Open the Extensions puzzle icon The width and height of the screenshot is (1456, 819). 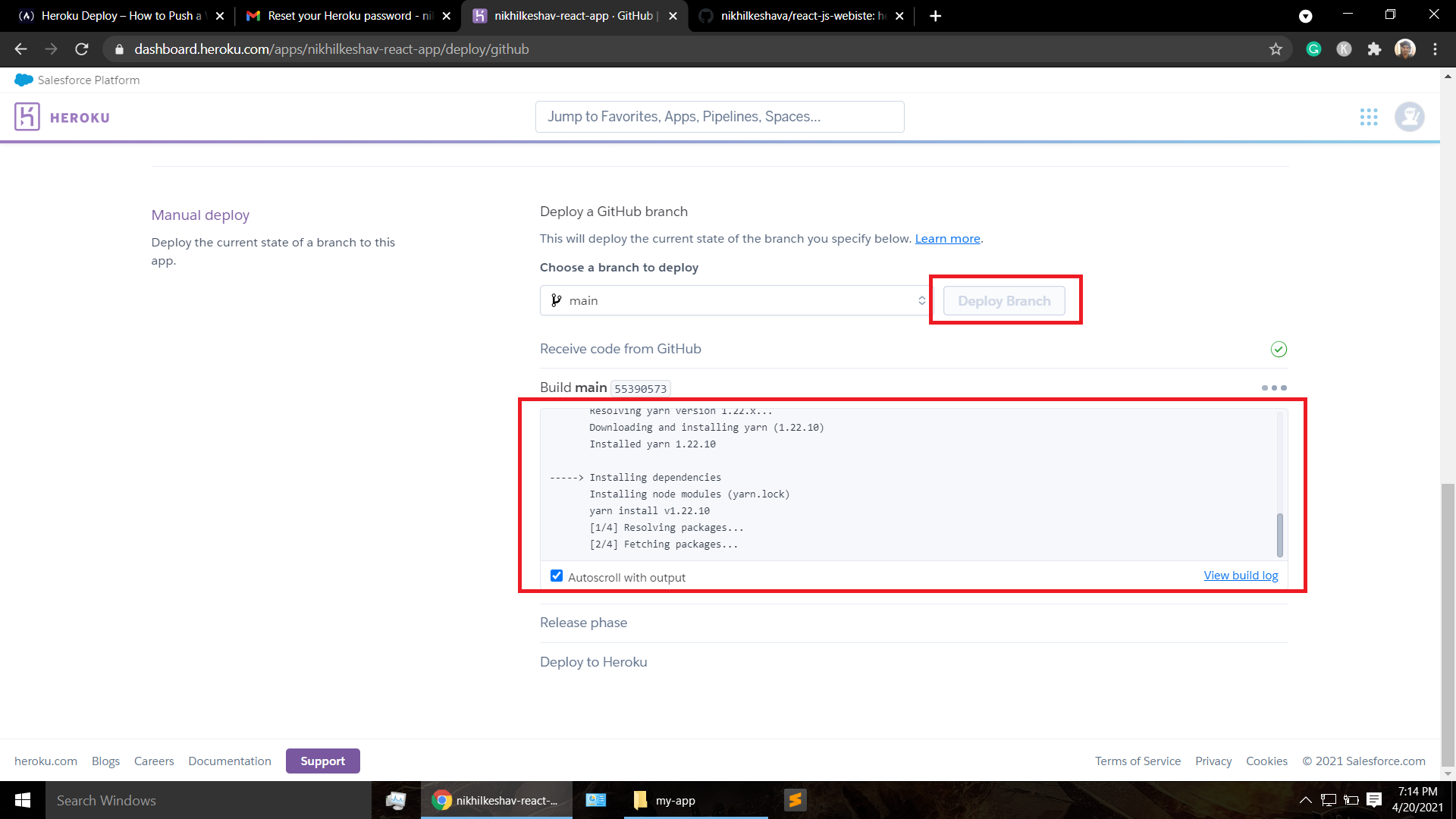tap(1374, 49)
